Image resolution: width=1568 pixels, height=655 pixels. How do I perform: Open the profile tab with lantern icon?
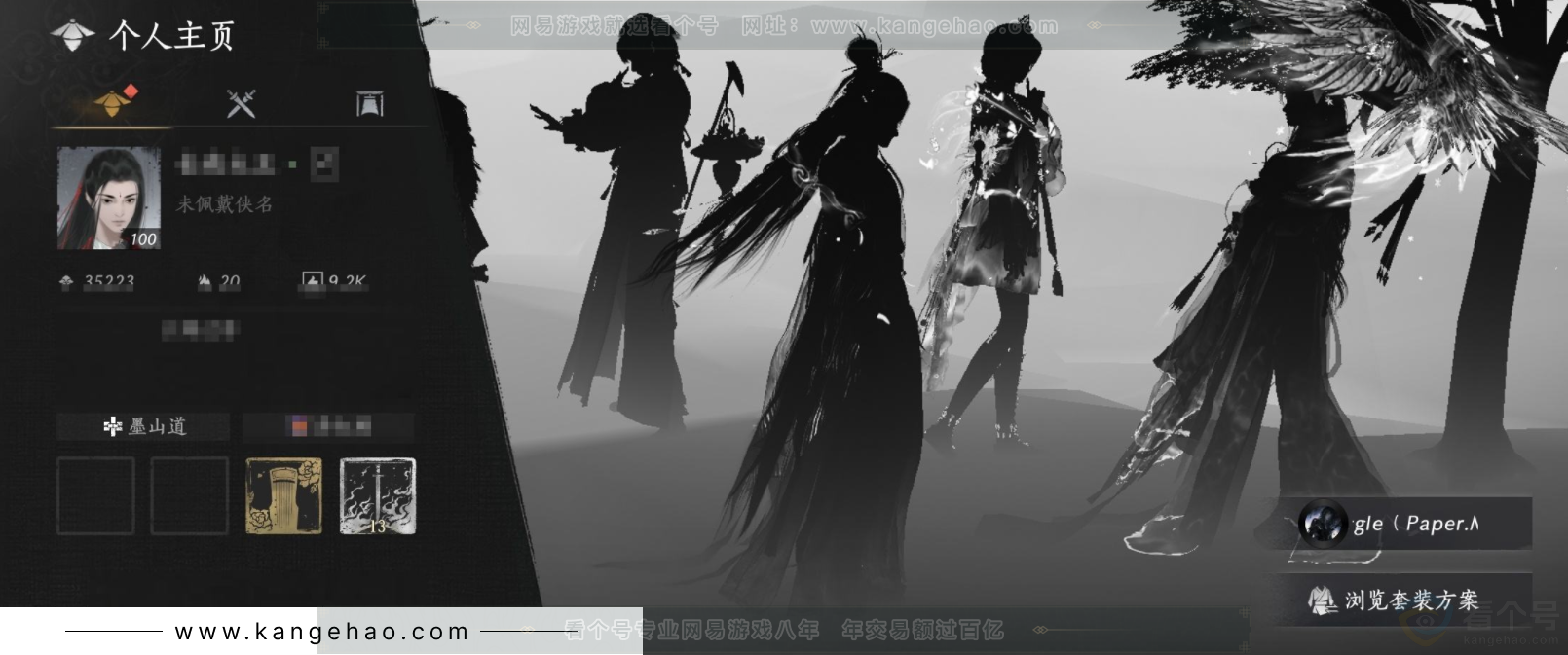[x=112, y=102]
